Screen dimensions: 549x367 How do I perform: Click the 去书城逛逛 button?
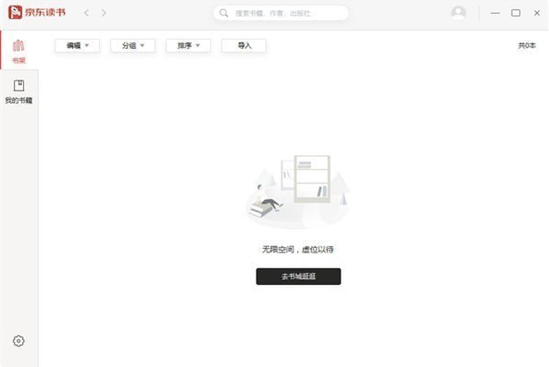(298, 276)
